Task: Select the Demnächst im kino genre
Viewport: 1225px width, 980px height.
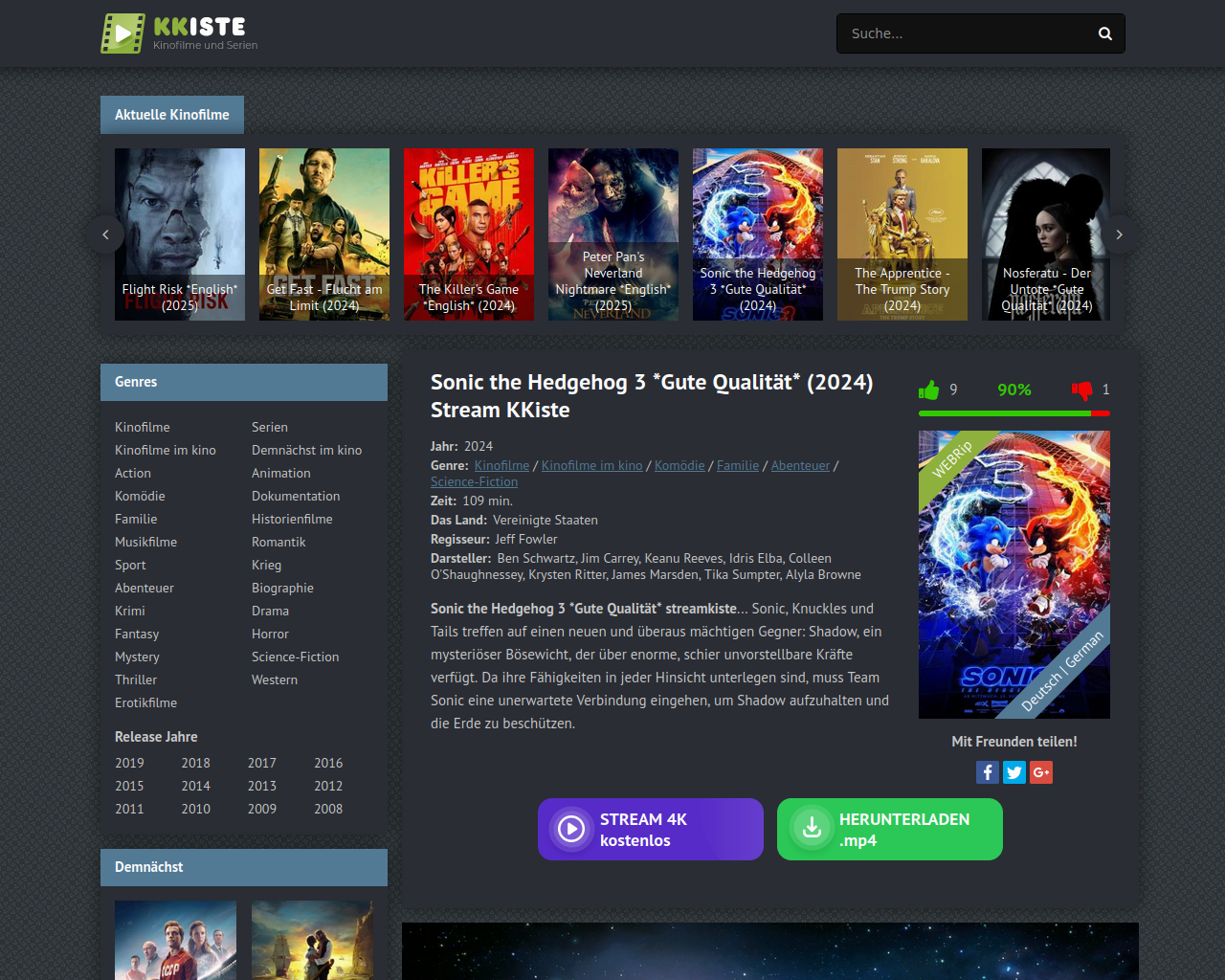Action: point(306,450)
